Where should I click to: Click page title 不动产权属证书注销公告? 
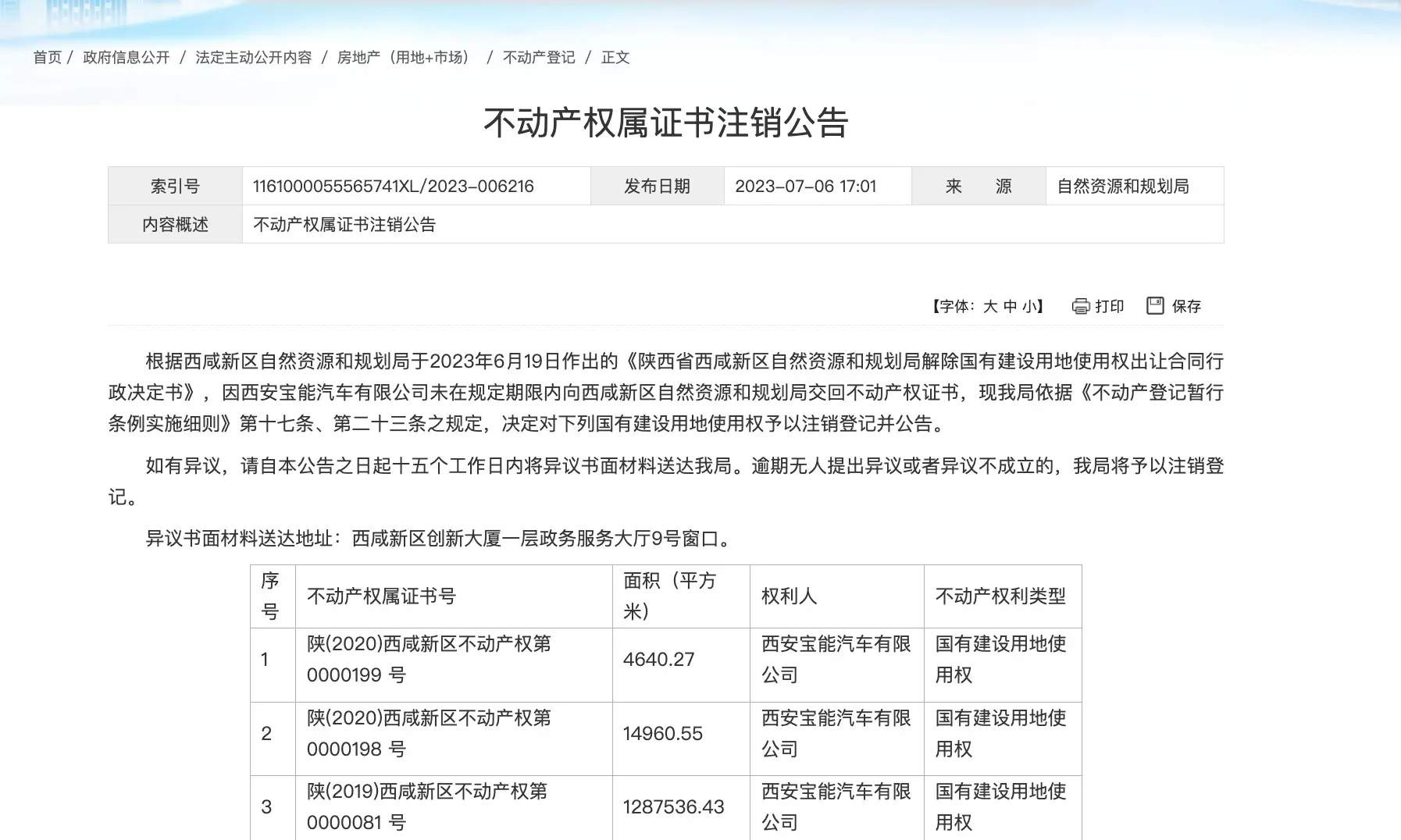click(666, 123)
